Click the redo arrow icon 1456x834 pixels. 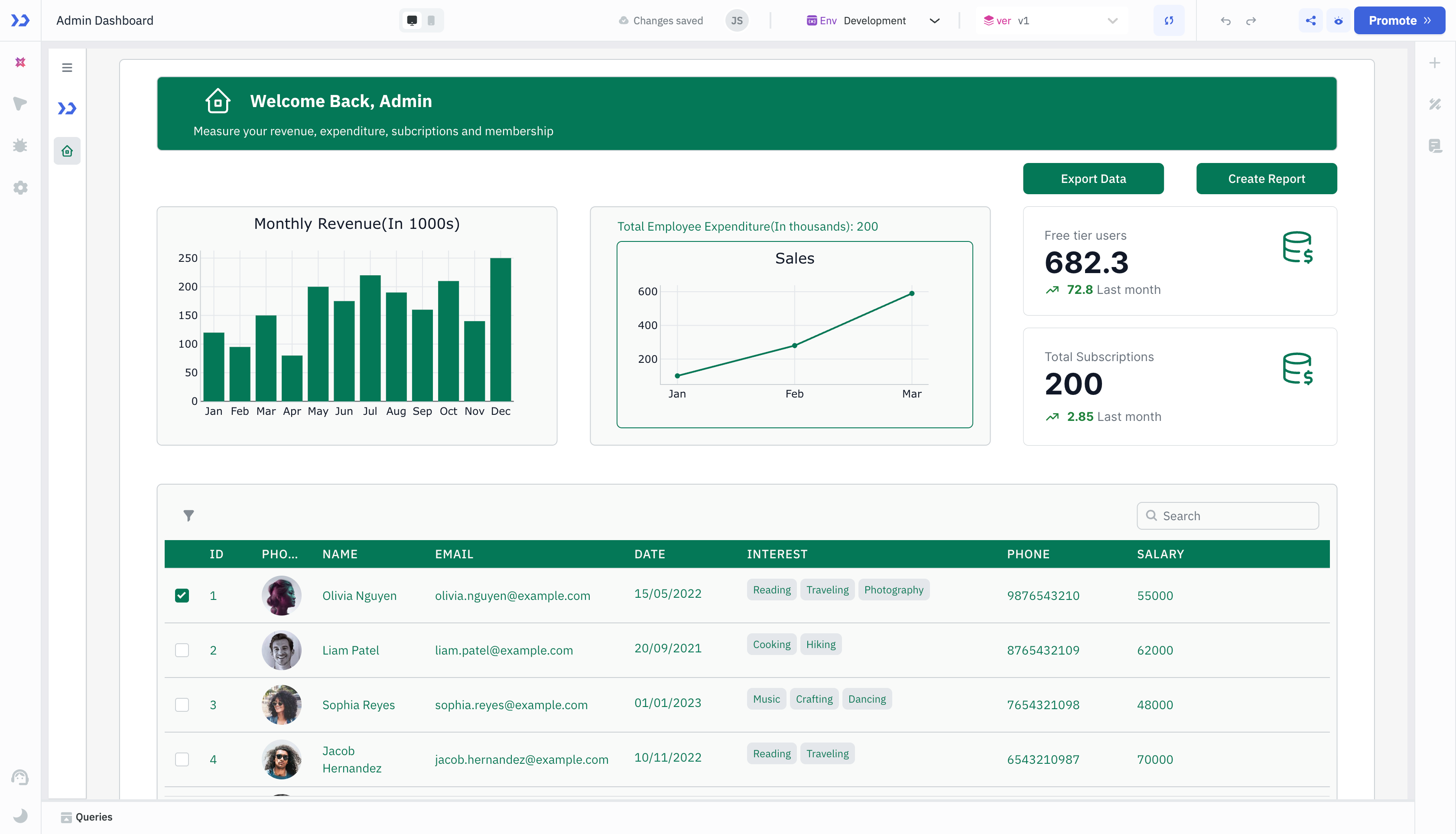[1251, 20]
